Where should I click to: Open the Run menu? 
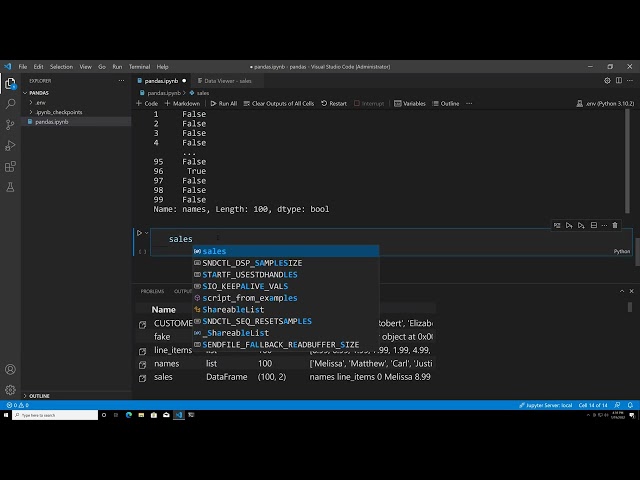pyautogui.click(x=117, y=67)
